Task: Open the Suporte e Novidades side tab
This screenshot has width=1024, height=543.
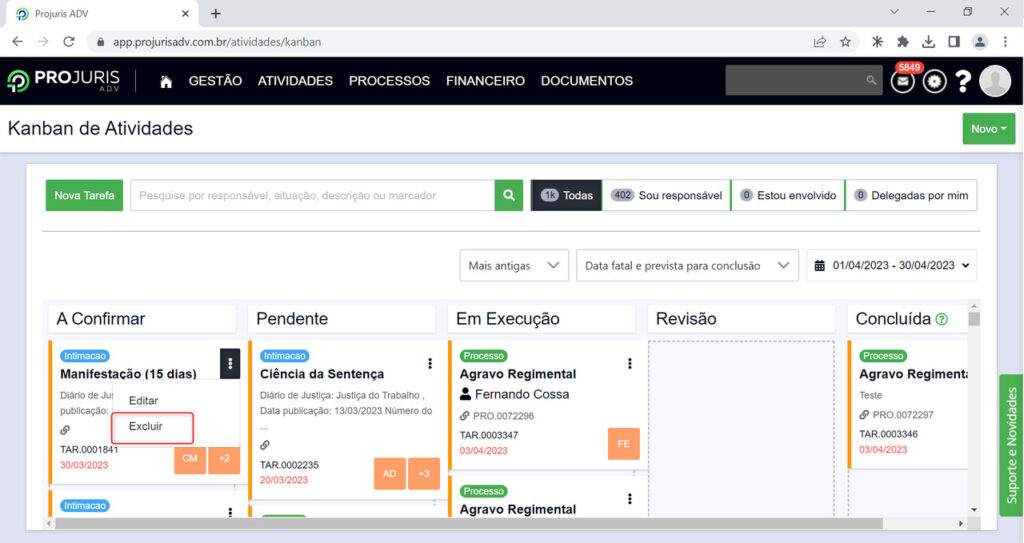Action: (1012, 445)
